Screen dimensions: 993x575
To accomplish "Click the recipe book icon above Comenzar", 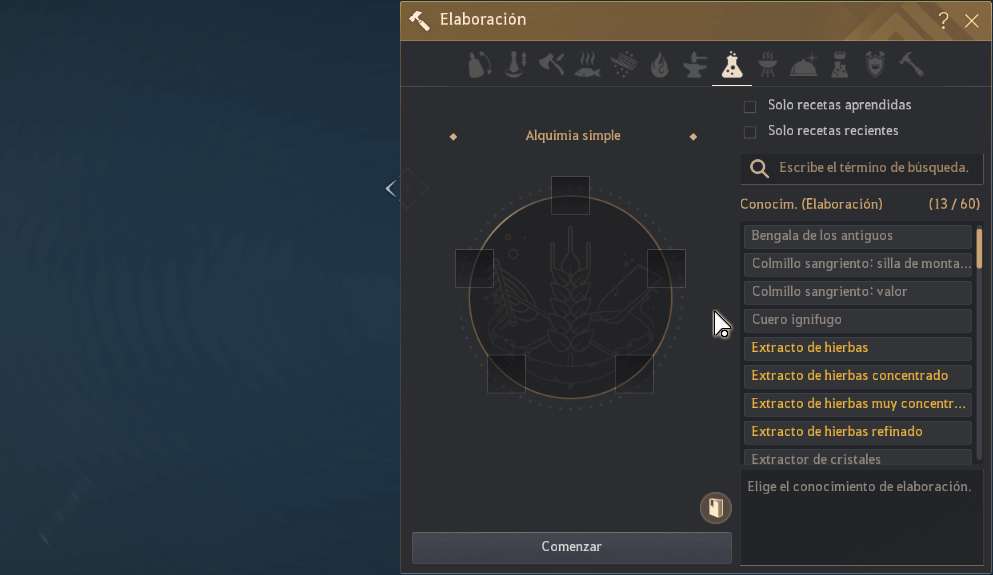I will (715, 508).
